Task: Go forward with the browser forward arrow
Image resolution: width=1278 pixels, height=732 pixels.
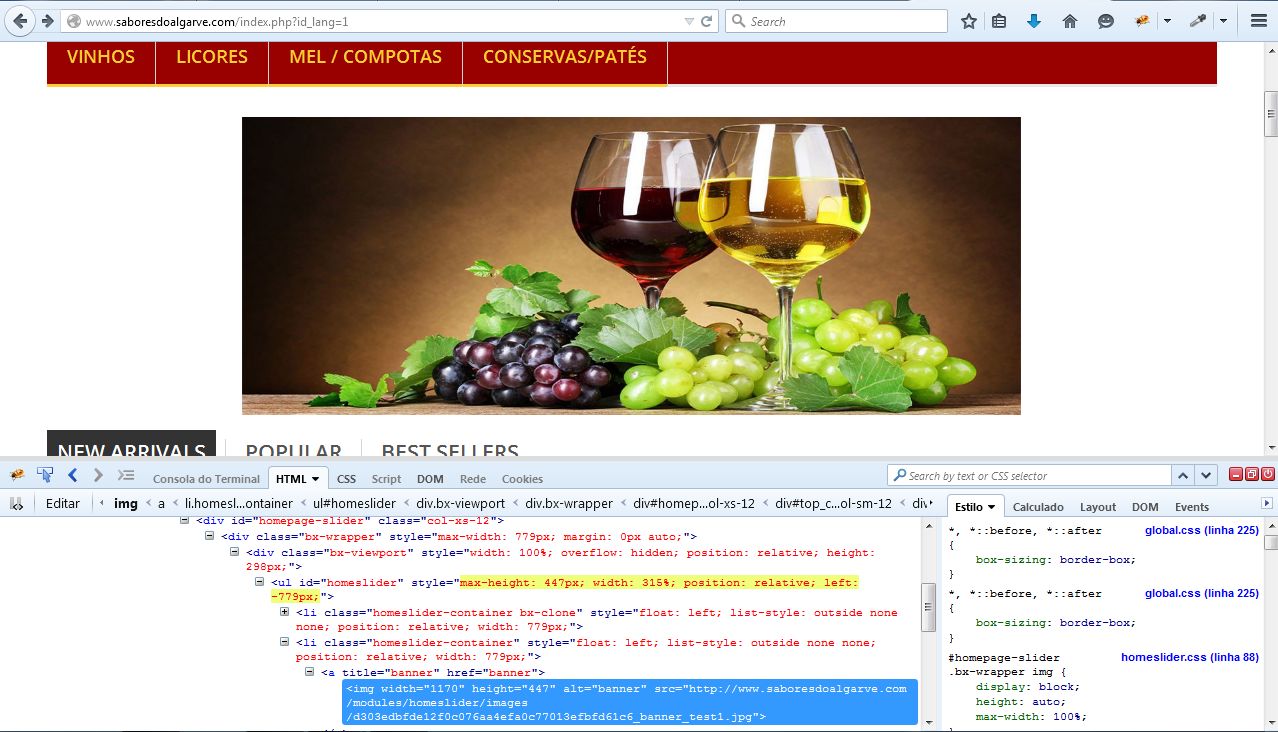Action: [x=47, y=21]
